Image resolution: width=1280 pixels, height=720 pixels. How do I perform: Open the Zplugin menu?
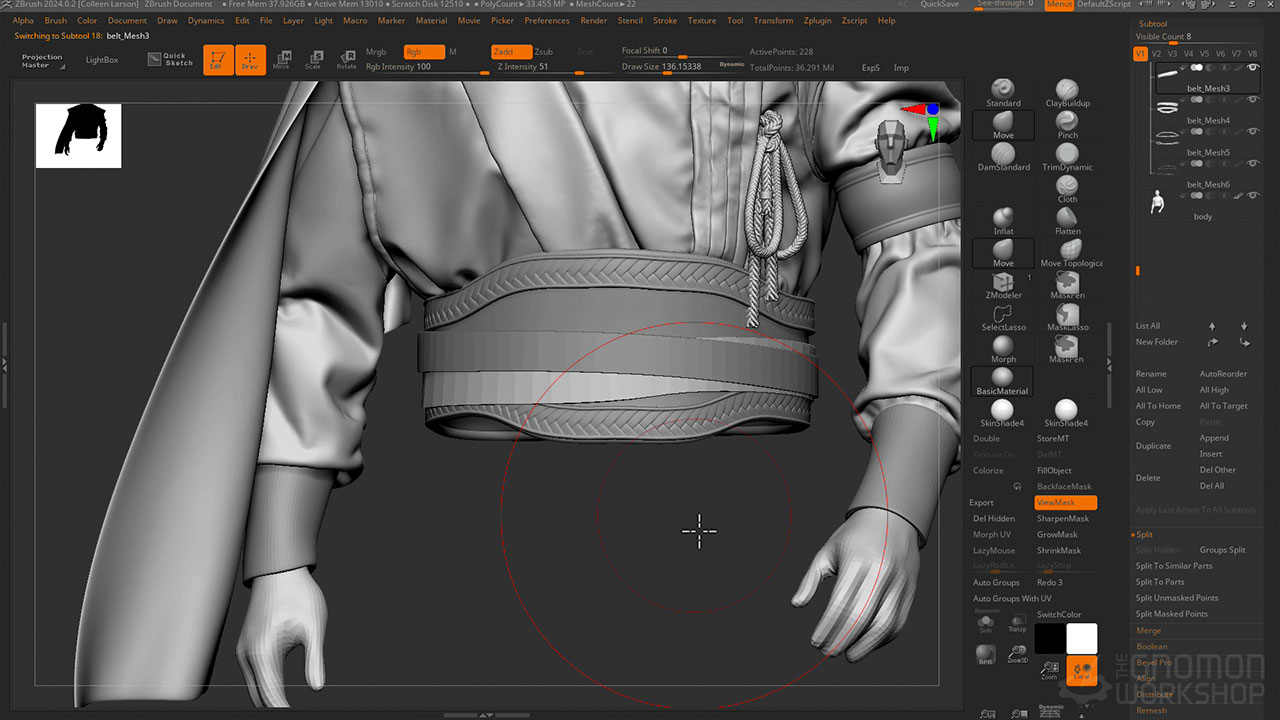coord(817,20)
